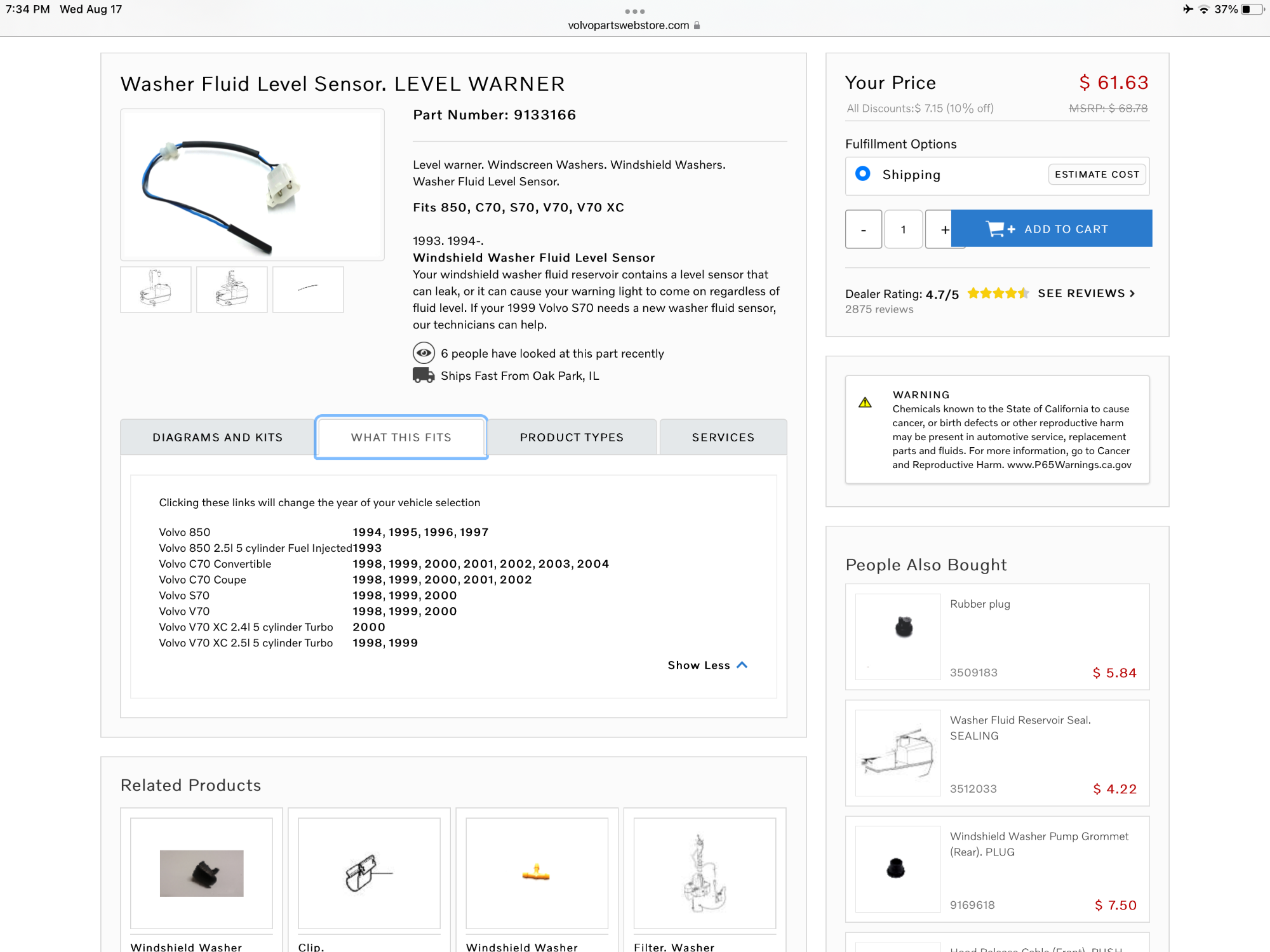The height and width of the screenshot is (952, 1270).
Task: Select the Shipping radio button
Action: pyautogui.click(x=862, y=173)
